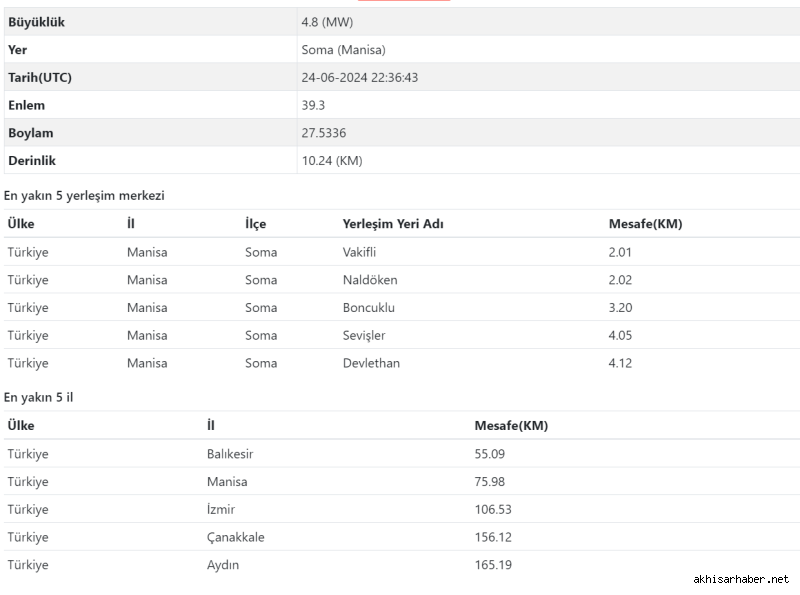Click the date value 24-06-2024 22:36:43
The width and height of the screenshot is (800, 595).
coord(359,77)
